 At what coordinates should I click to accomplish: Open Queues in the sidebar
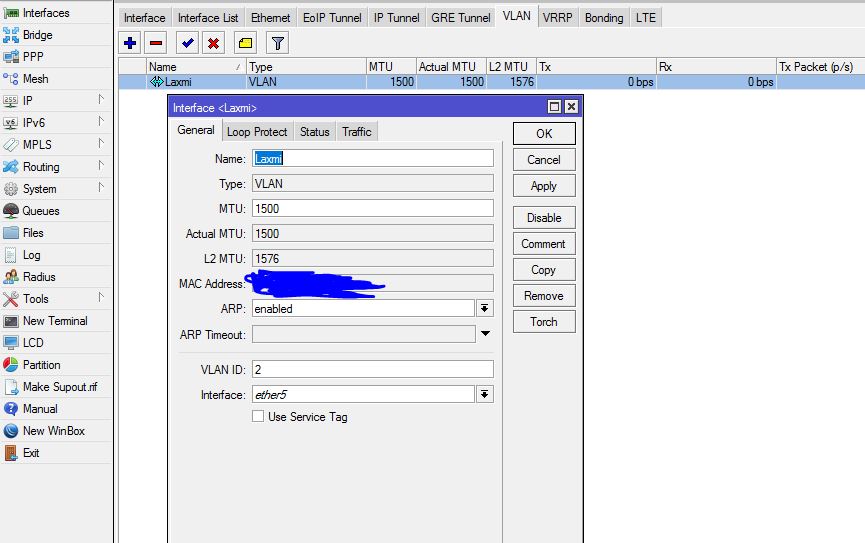click(55, 211)
